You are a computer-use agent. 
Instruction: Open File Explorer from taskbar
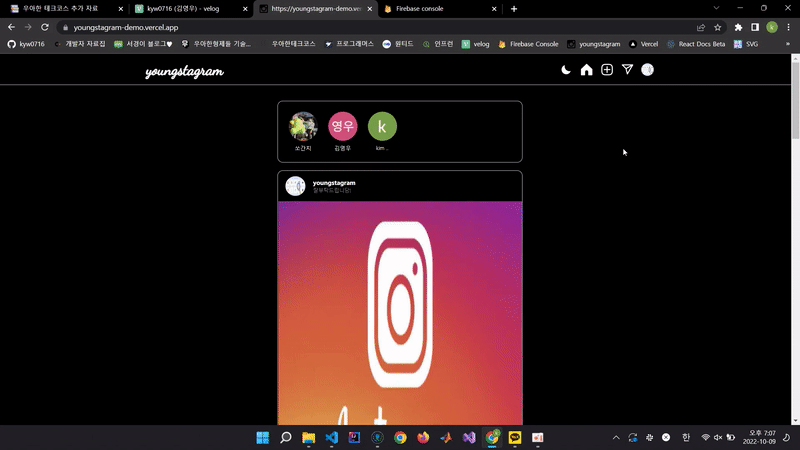(309, 438)
